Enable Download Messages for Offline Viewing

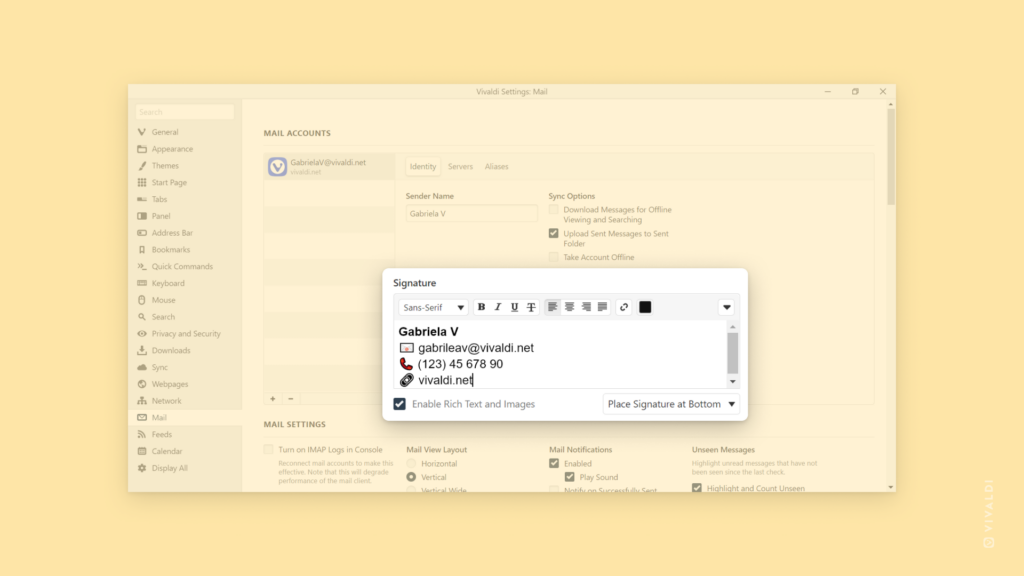coord(554,210)
